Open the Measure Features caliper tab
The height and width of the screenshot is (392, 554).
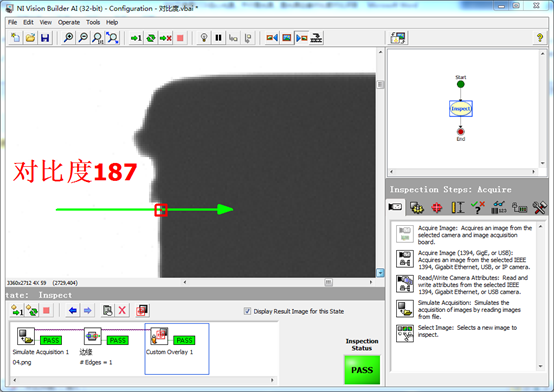click(x=457, y=207)
